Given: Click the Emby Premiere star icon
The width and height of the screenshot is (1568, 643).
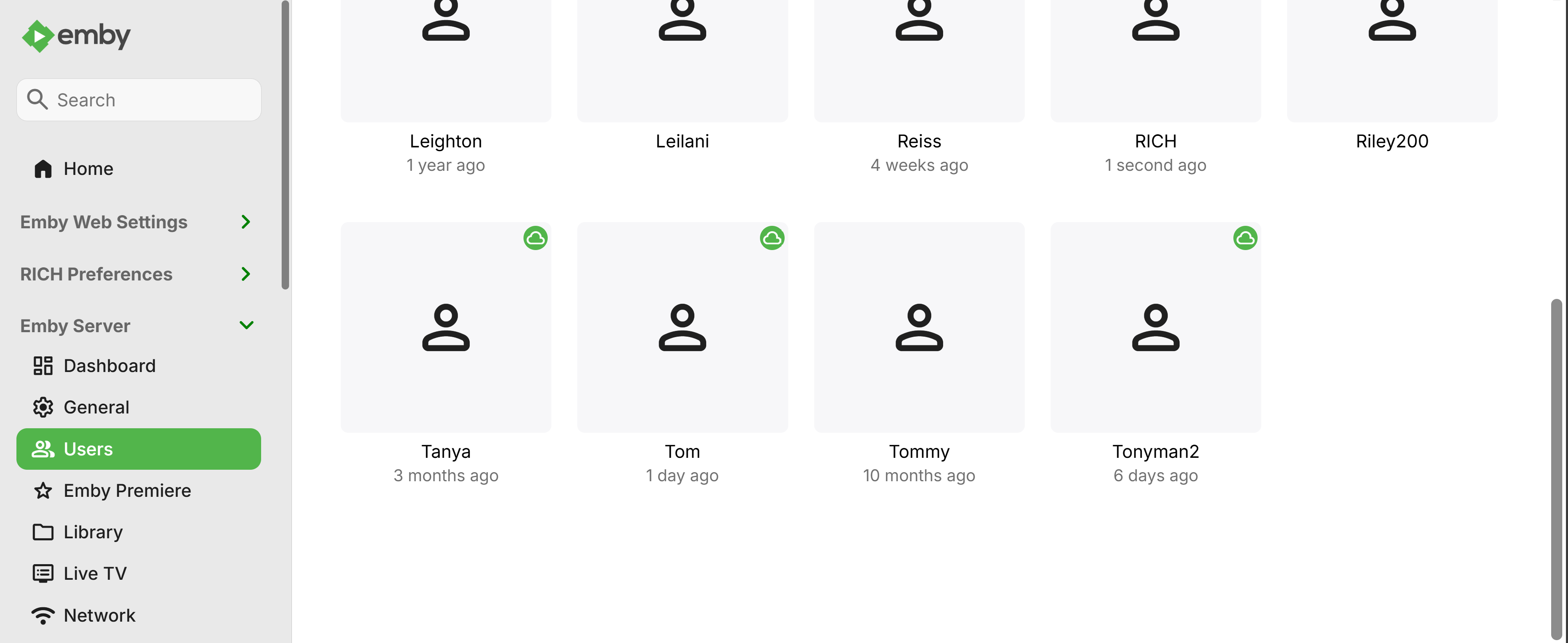Looking at the screenshot, I should click(x=43, y=491).
